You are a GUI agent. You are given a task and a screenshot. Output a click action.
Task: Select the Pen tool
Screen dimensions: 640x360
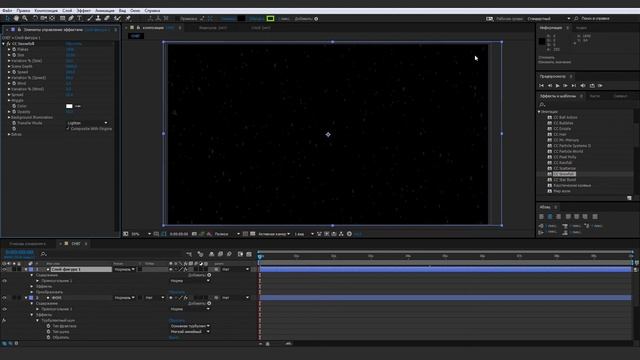point(71,18)
